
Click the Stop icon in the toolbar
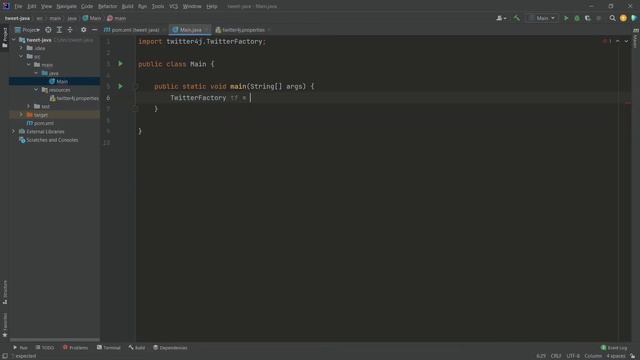point(599,18)
